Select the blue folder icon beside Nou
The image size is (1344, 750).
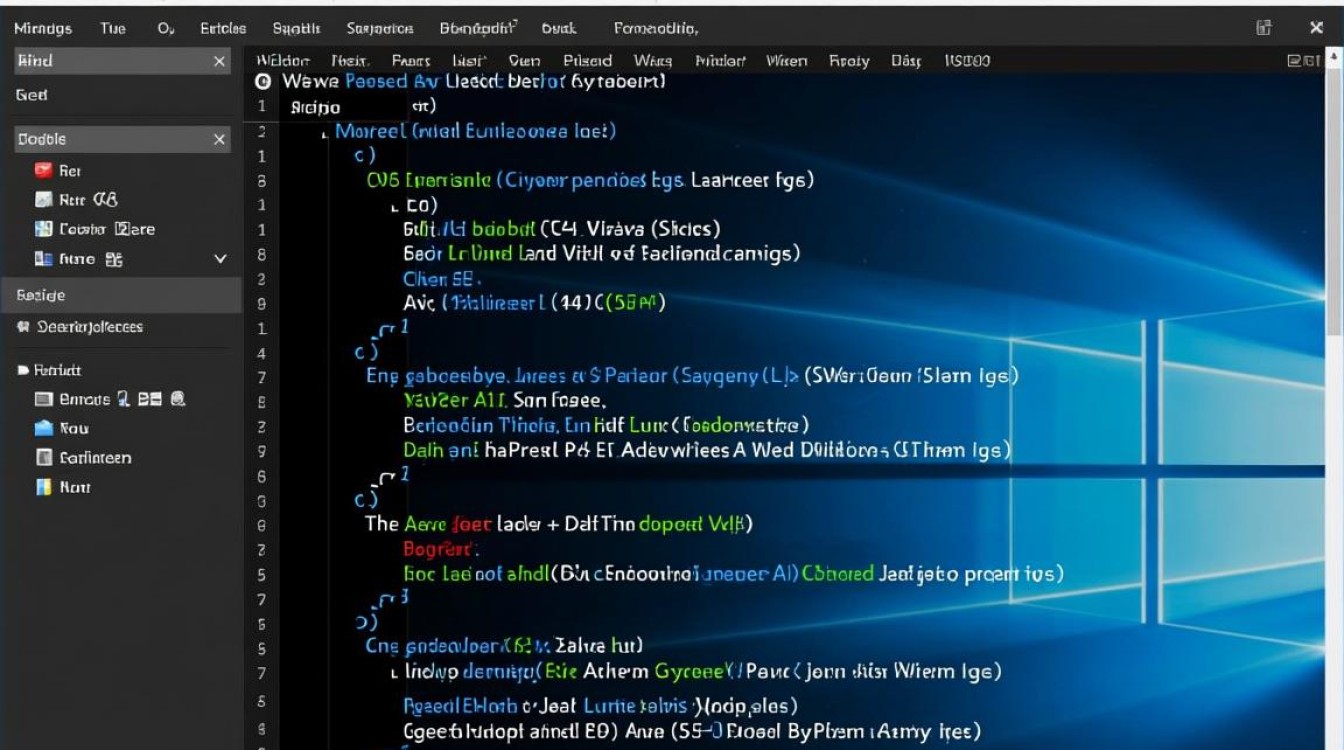coord(43,428)
